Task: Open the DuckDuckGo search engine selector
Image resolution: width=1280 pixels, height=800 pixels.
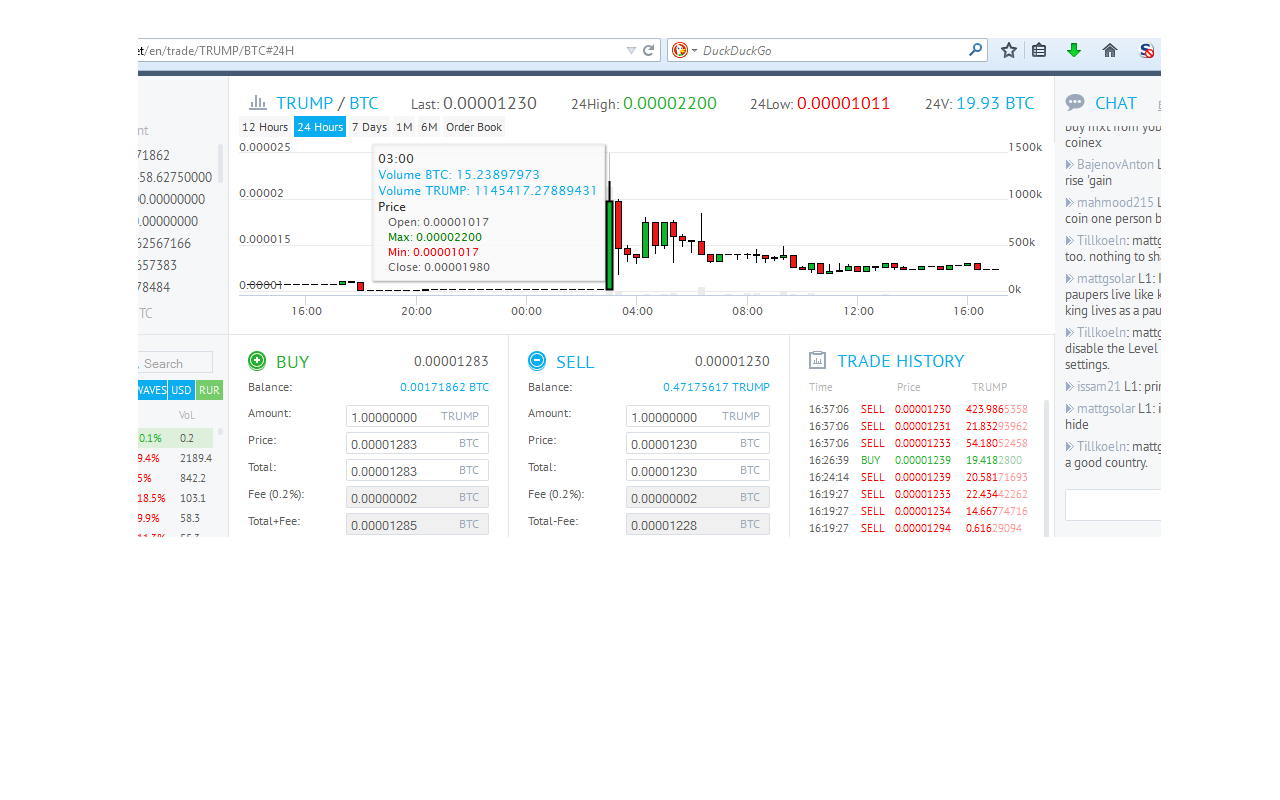Action: point(684,50)
